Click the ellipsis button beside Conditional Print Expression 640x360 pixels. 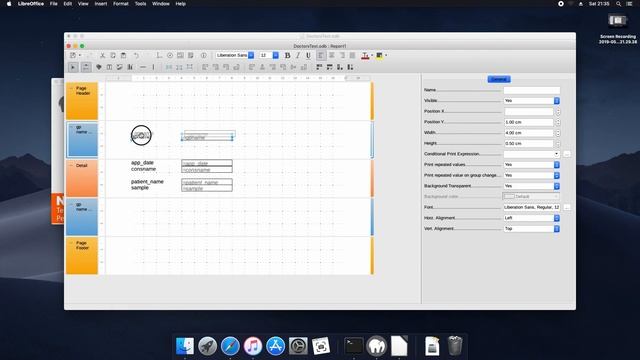(567, 154)
